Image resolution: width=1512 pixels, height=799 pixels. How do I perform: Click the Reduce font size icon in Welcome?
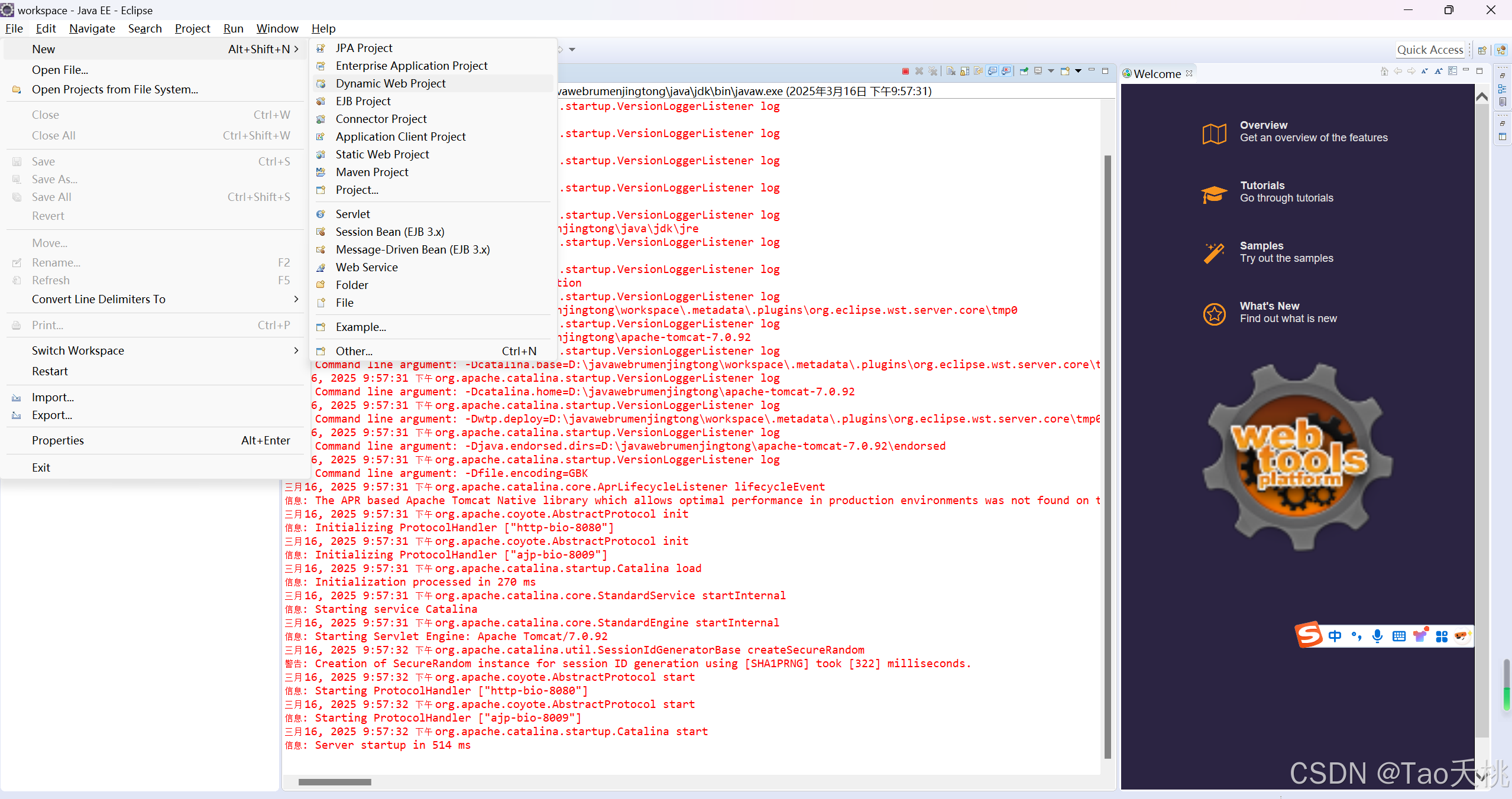pos(1424,71)
